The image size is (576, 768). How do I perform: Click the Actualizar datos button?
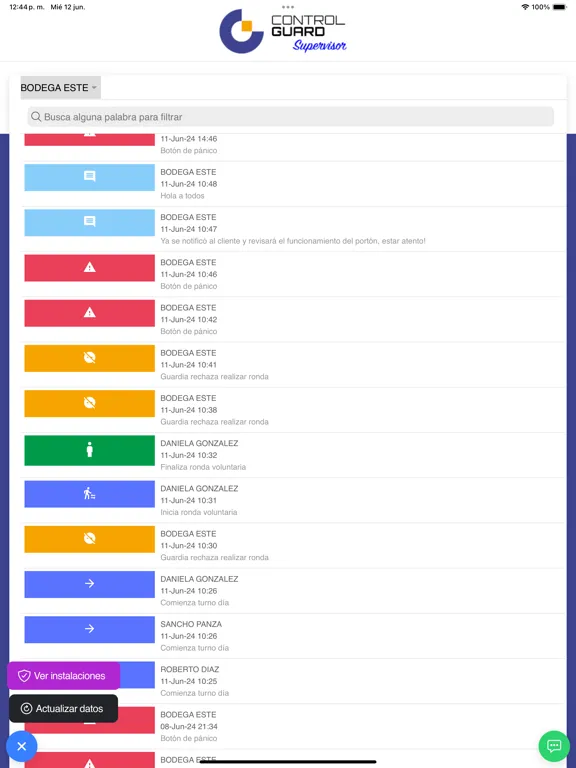coord(64,709)
